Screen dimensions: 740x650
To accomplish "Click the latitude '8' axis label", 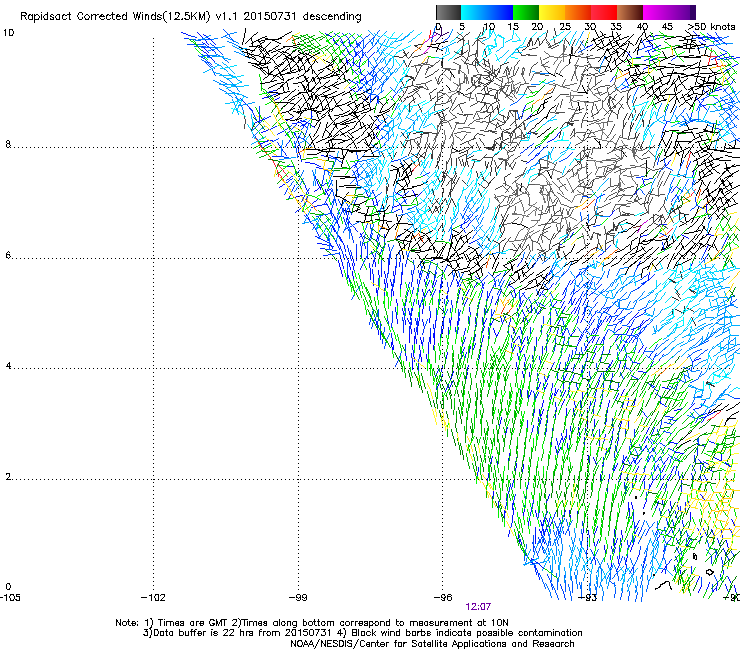I will pyautogui.click(x=8, y=144).
